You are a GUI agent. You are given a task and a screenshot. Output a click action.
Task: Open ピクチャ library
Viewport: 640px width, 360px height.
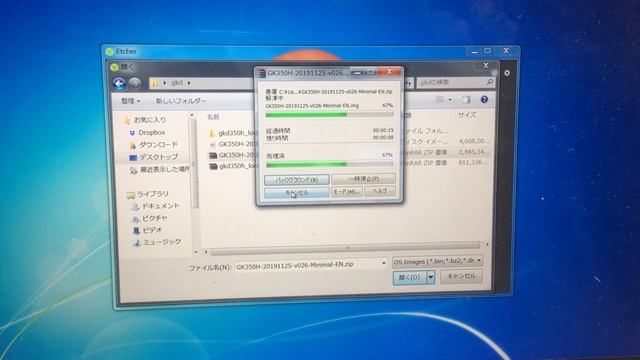click(150, 219)
